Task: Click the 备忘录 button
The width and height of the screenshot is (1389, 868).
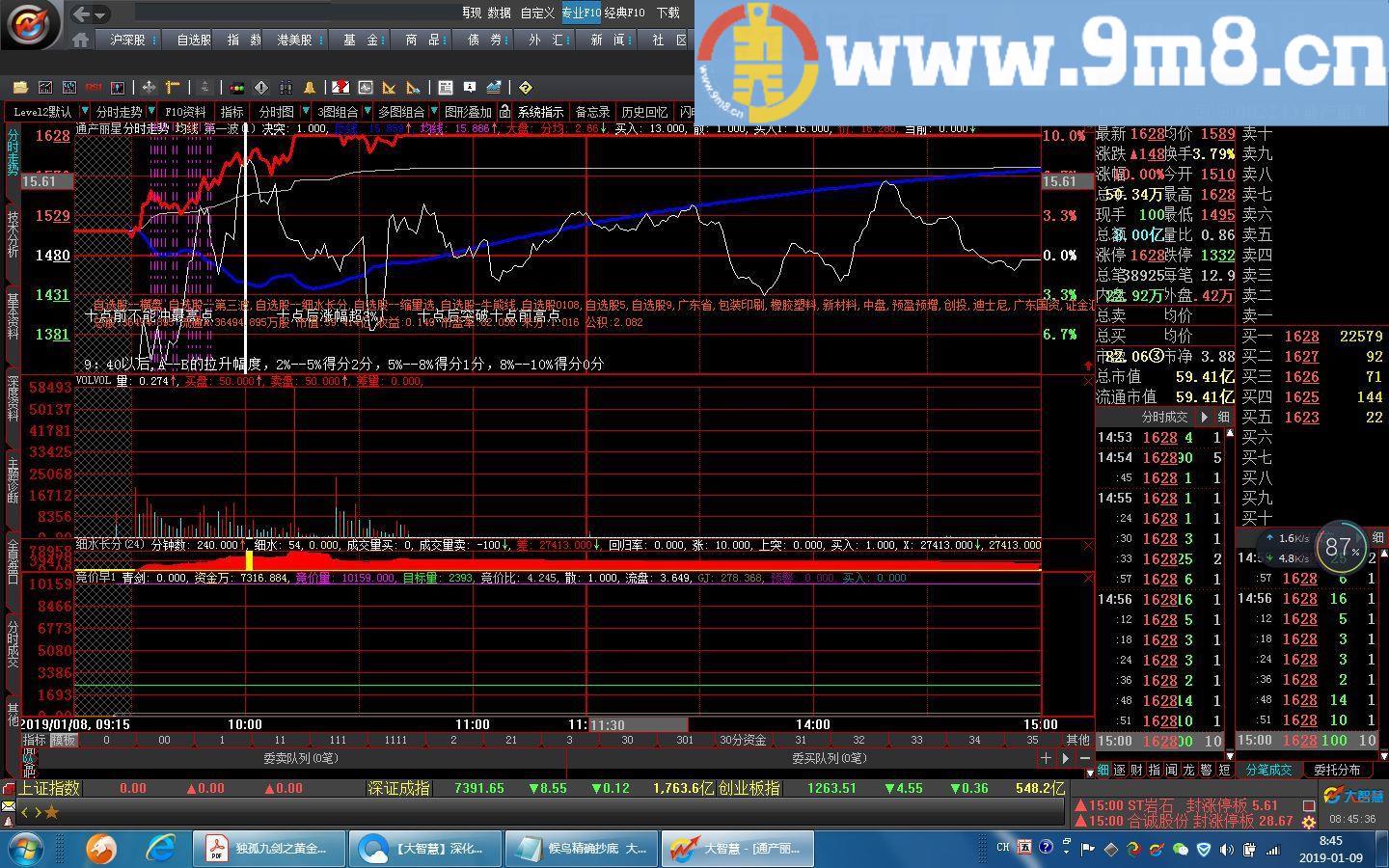Action: (592, 112)
